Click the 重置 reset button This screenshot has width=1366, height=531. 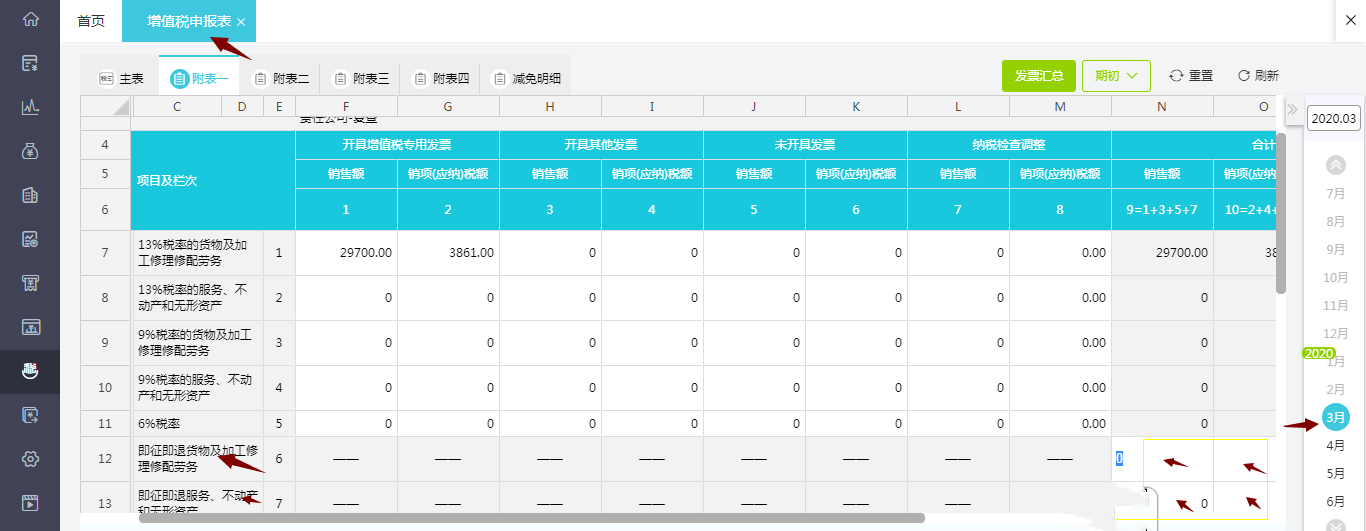(1191, 76)
